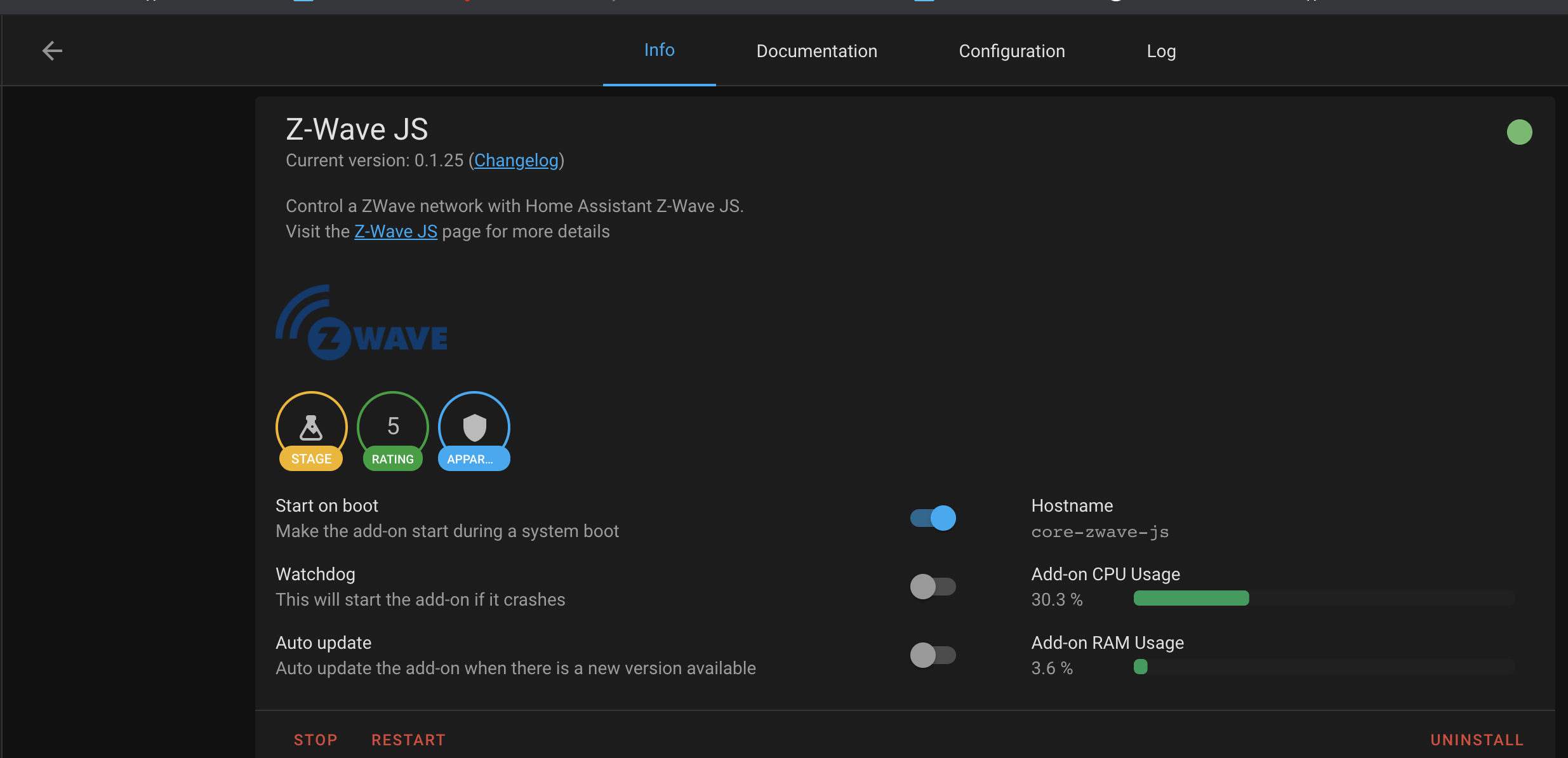Select the Log tab
This screenshot has width=1568, height=758.
[x=1160, y=51]
